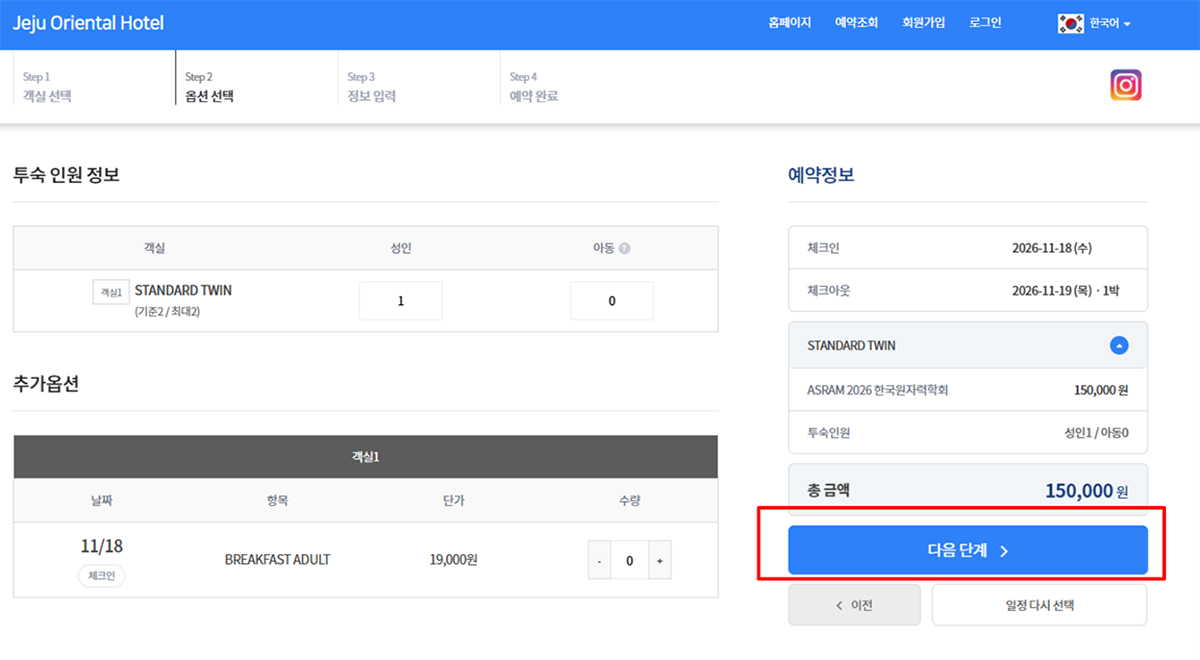Click the Korean flag icon
Viewport: 1200px width, 660px height.
click(1070, 23)
